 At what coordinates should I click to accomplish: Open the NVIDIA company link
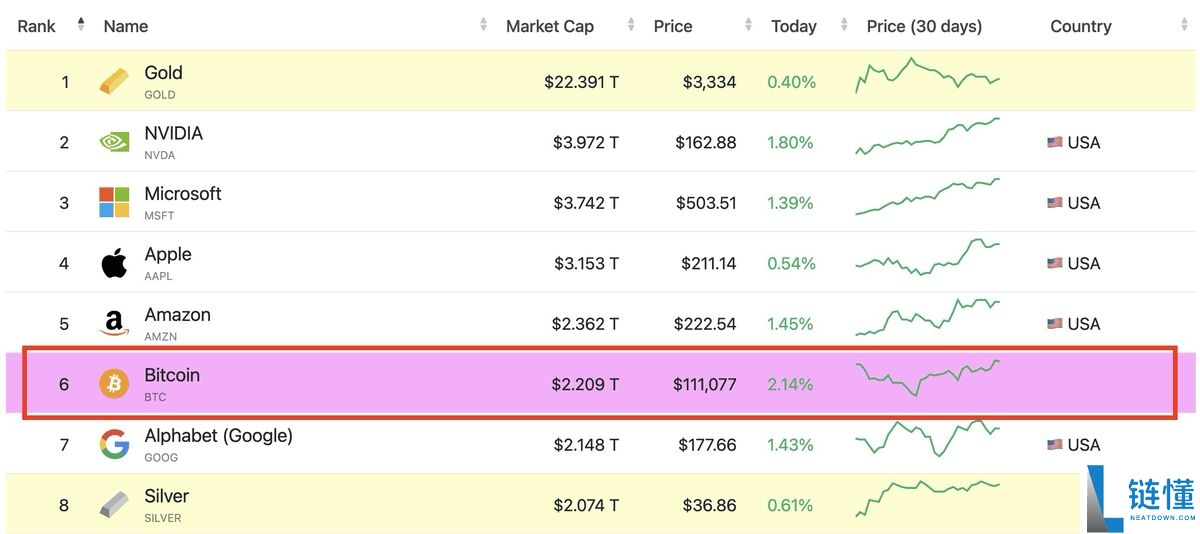[x=174, y=133]
